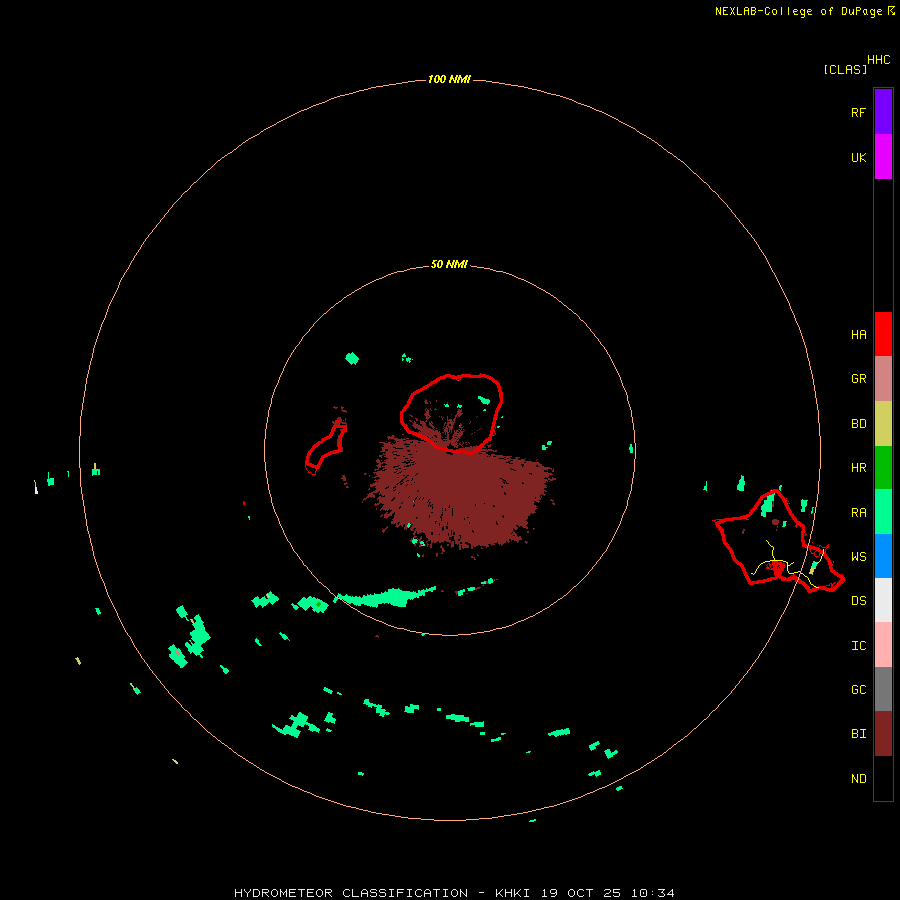Viewport: 900px width, 900px height.
Task: Click the '50 NMI' range ring label
Action: click(x=449, y=264)
